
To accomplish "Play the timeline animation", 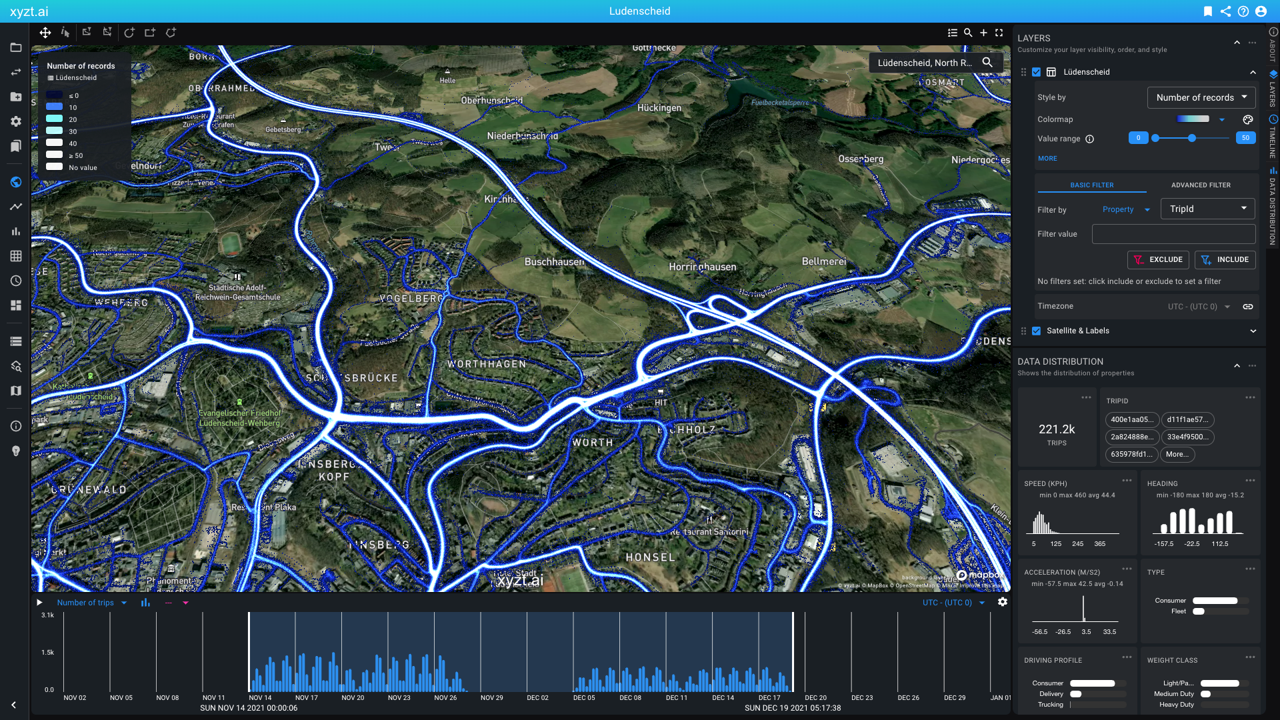I will [x=40, y=603].
